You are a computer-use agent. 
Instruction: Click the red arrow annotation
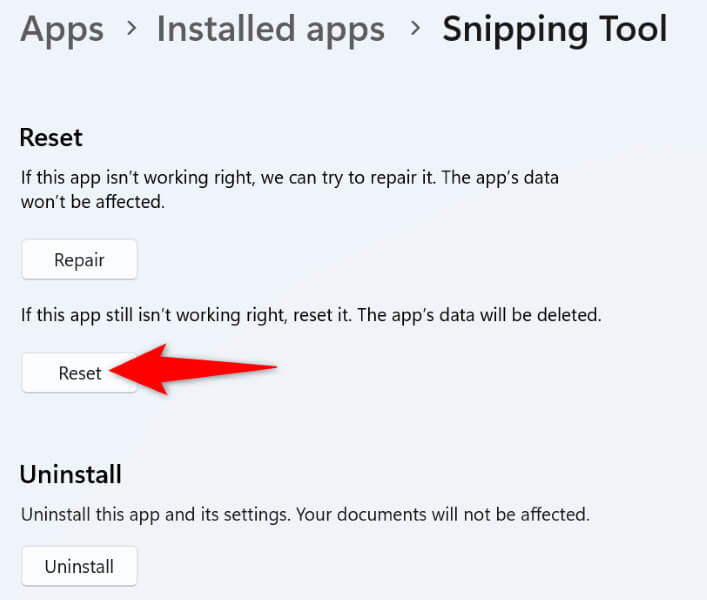[193, 369]
